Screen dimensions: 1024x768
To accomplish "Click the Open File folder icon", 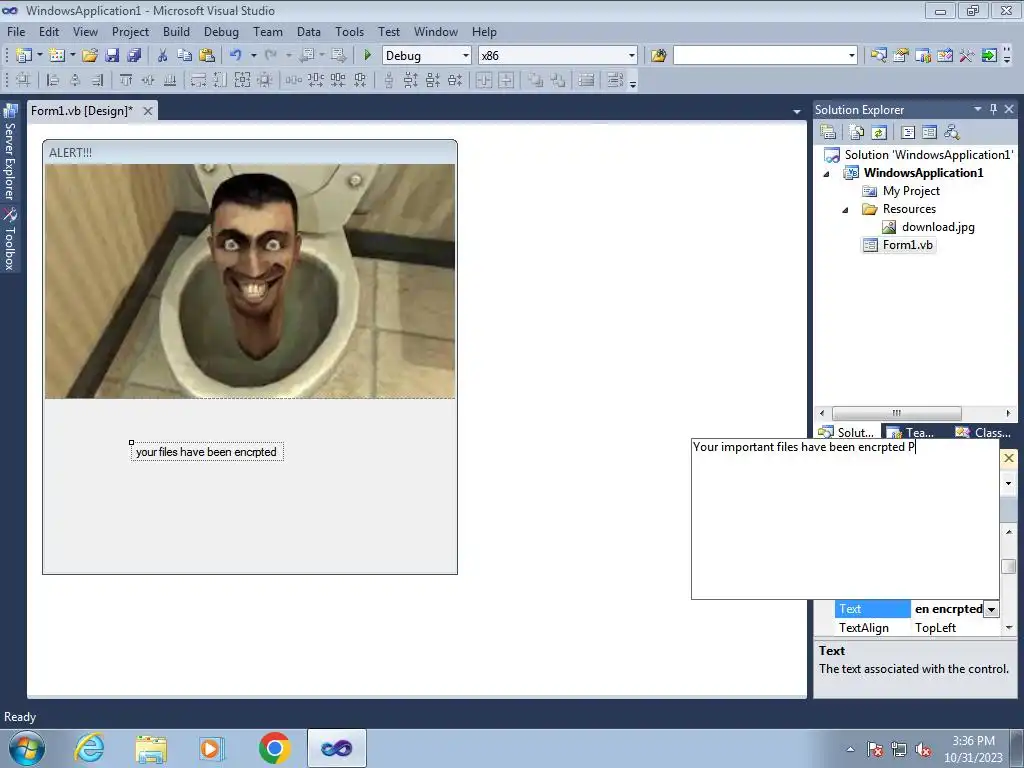I will click(90, 56).
